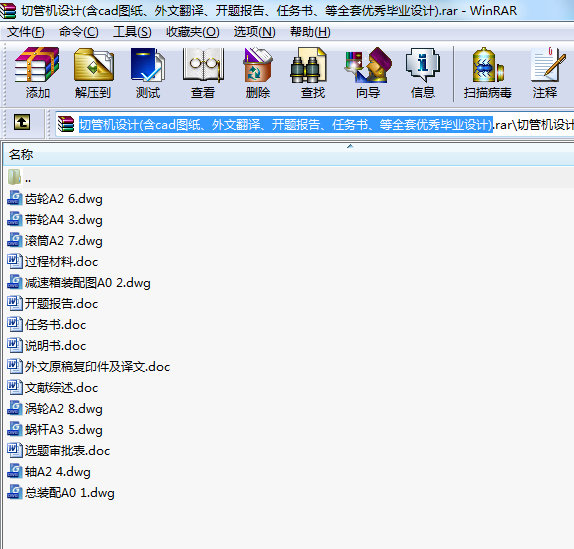Open the Help (帮助) menu
This screenshot has height=549, width=574.
(310, 32)
